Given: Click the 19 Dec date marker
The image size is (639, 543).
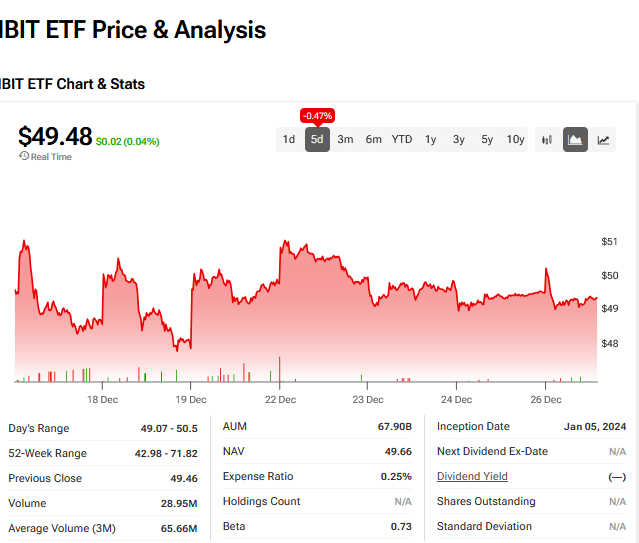Looking at the screenshot, I should click(191, 399).
